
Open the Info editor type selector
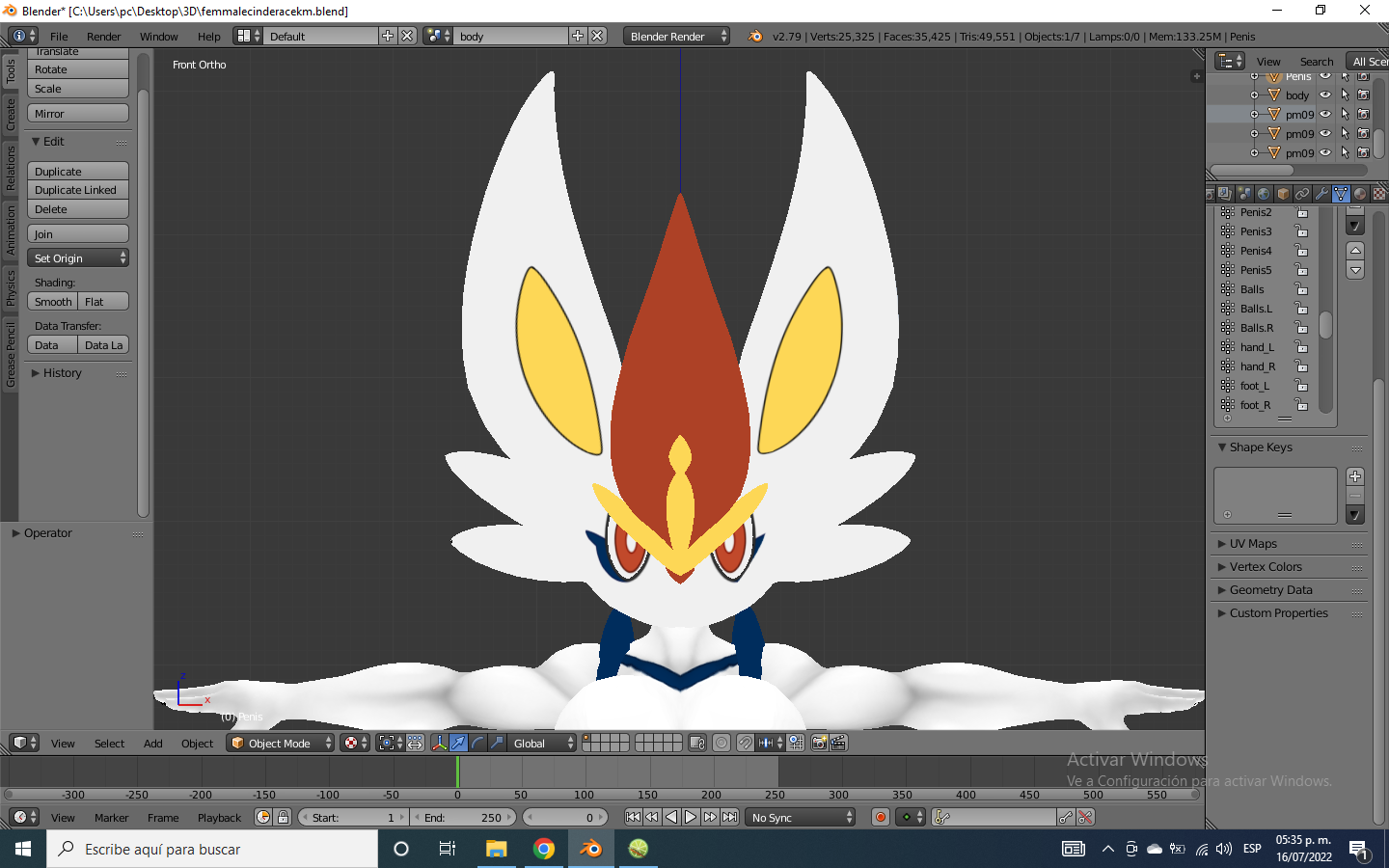pyautogui.click(x=23, y=36)
